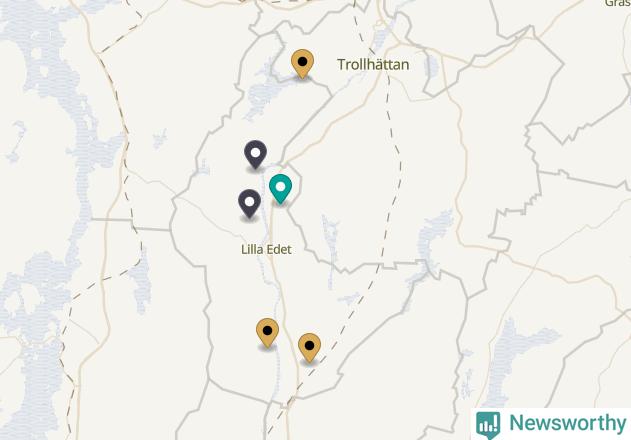Select the lower dark gray map pin
631x440 pixels.
click(250, 204)
